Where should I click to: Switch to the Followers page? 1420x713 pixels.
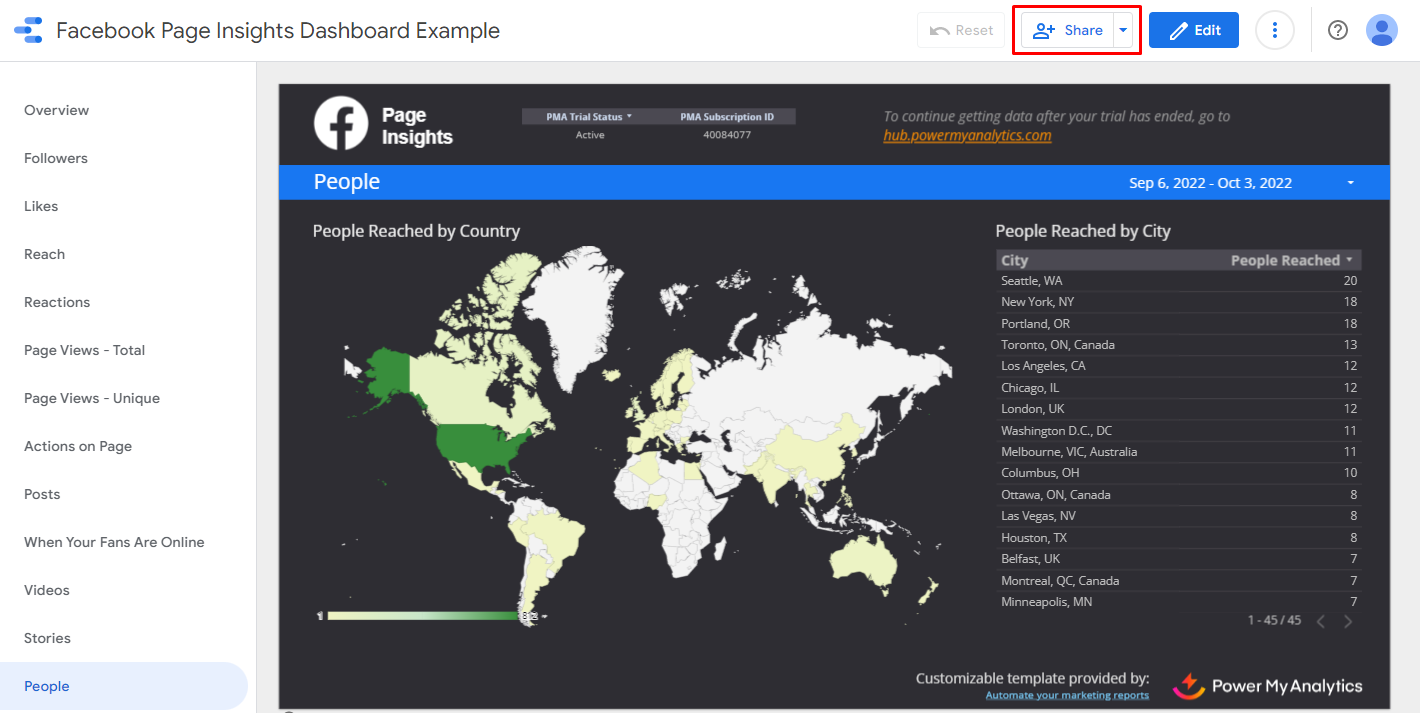(x=56, y=158)
